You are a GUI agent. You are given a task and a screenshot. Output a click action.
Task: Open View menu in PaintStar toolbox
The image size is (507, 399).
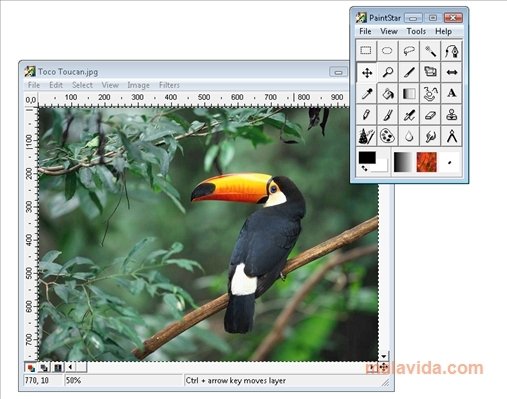[389, 31]
